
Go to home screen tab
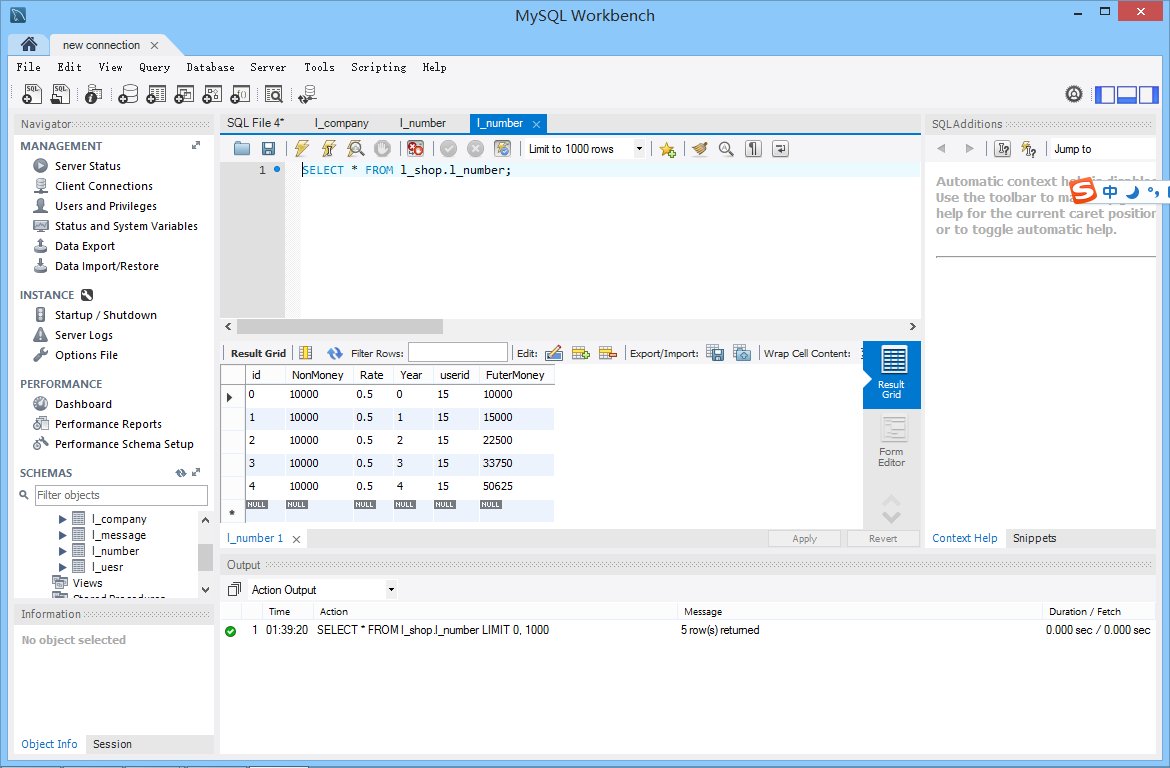[29, 44]
